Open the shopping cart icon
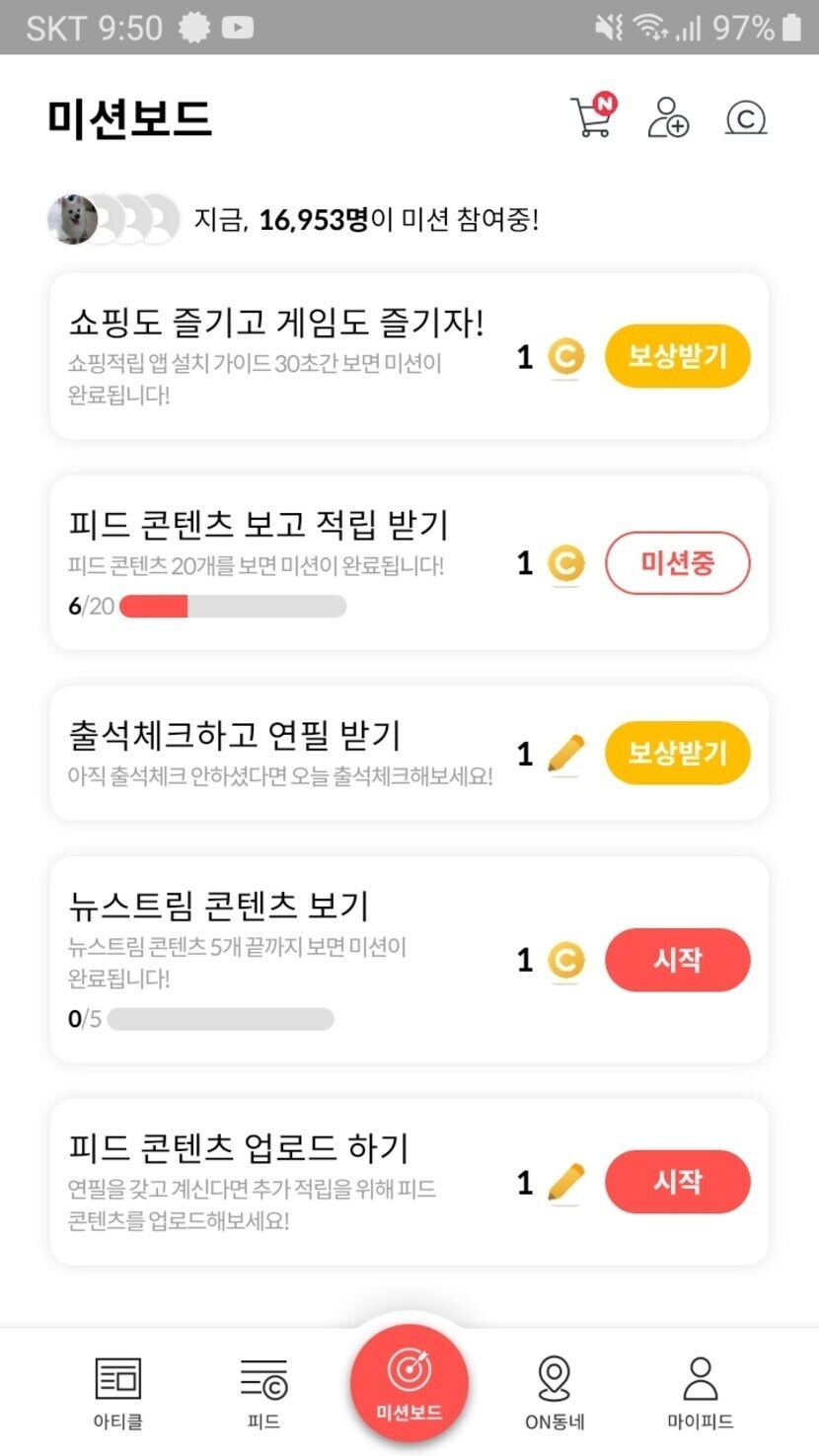The image size is (819, 1456). (x=592, y=118)
